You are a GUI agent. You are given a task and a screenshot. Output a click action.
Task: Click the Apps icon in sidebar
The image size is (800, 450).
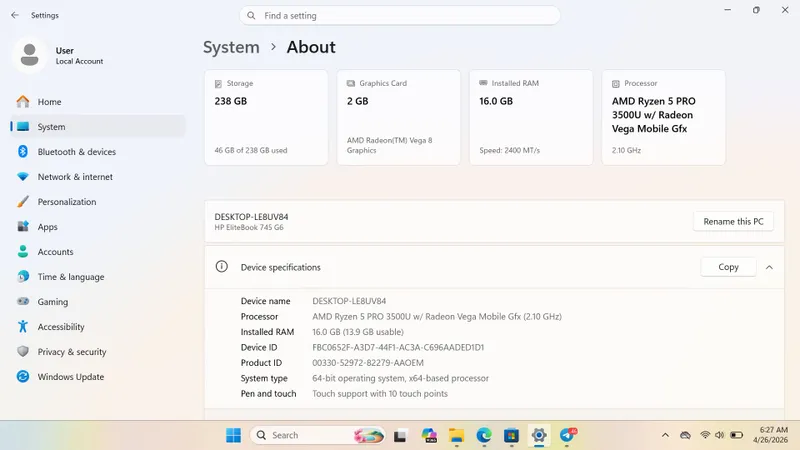click(x=23, y=227)
